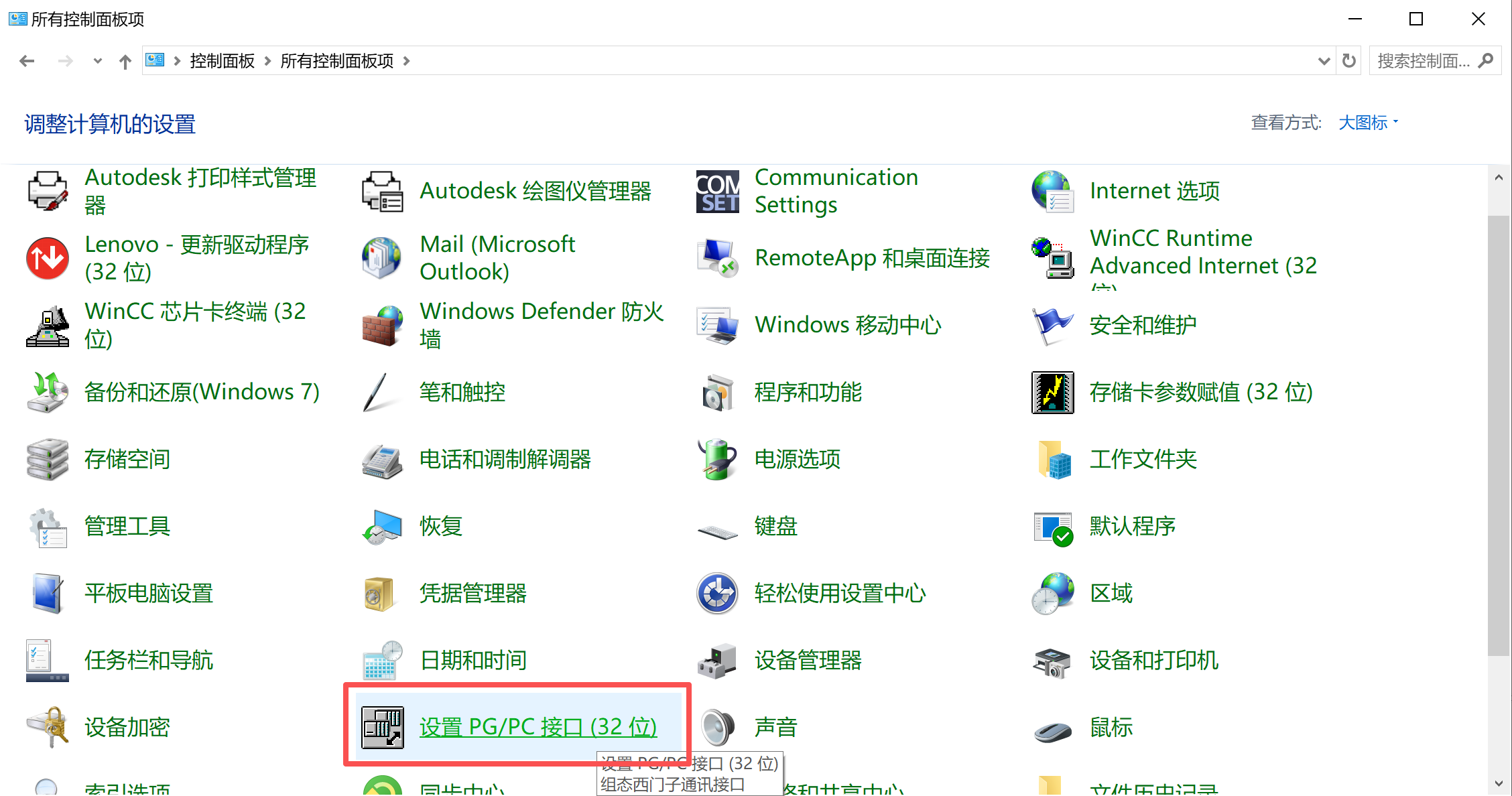
Task: Open 设置 PG/PC 接口 (32 位) link
Action: tap(538, 727)
